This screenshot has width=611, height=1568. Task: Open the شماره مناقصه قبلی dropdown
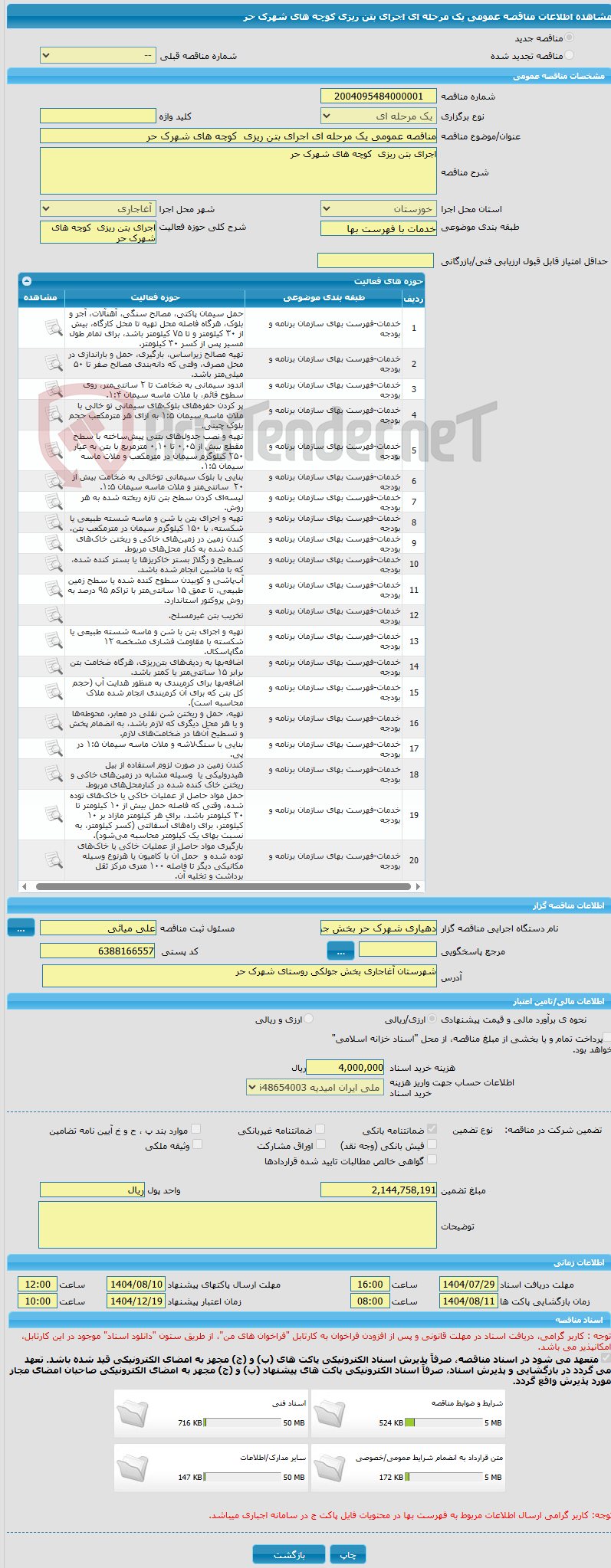98,56
